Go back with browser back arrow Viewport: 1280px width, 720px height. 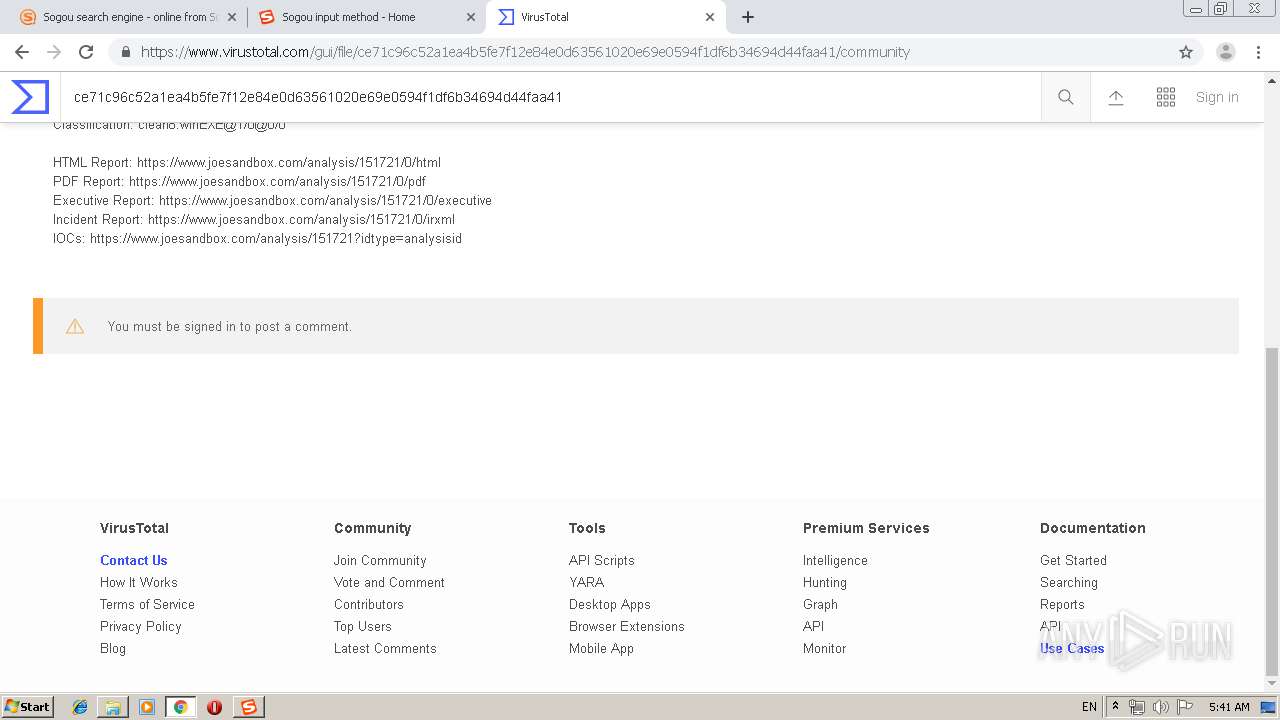(x=22, y=52)
